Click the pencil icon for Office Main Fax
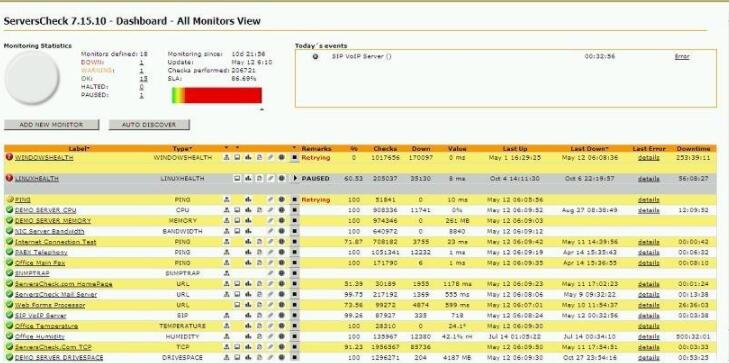The image size is (729, 363). [x=271, y=263]
